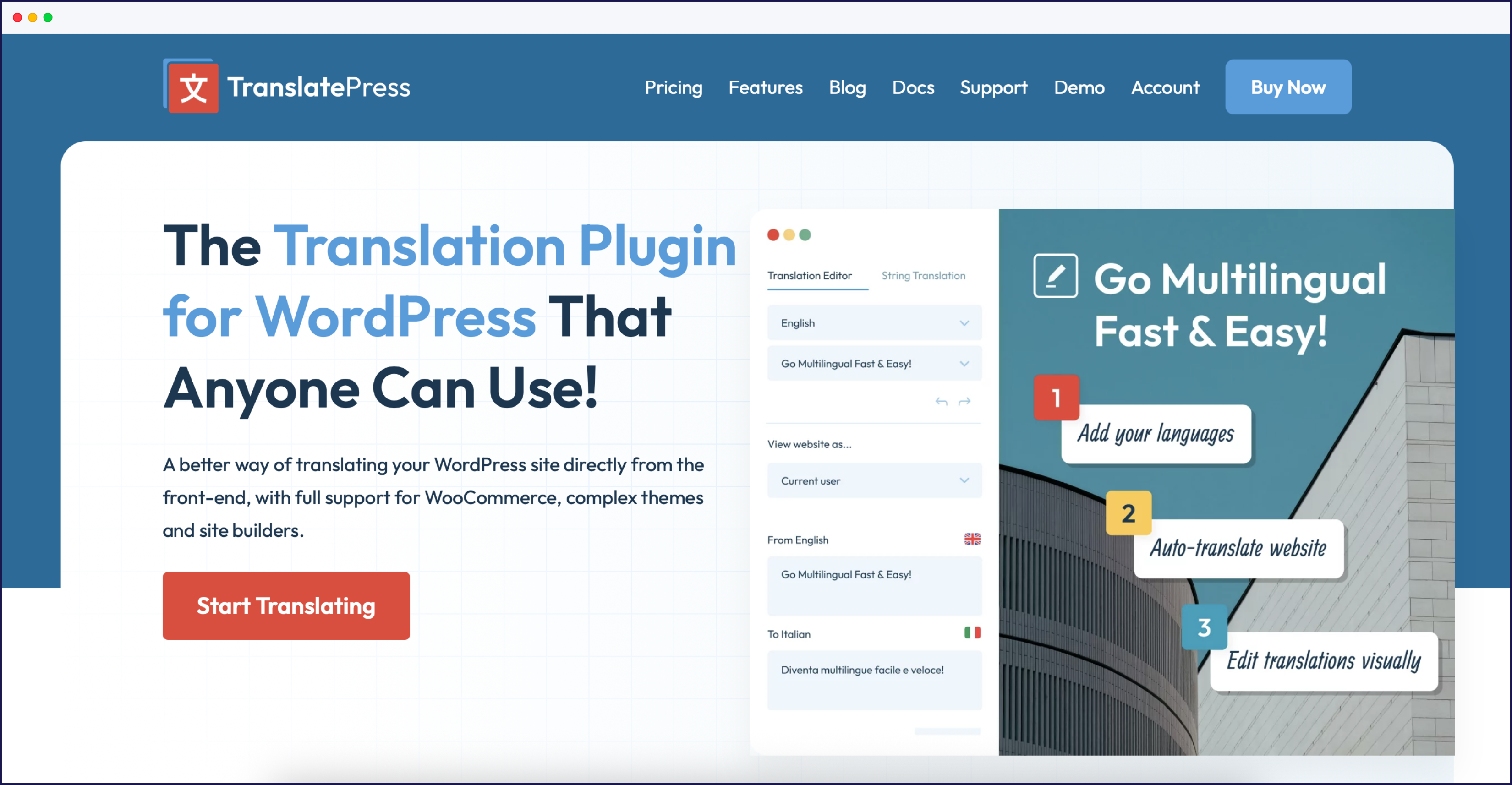The height and width of the screenshot is (785, 1512).
Task: Click the edit pencil icon beside Go Multilingual
Action: tap(1055, 276)
